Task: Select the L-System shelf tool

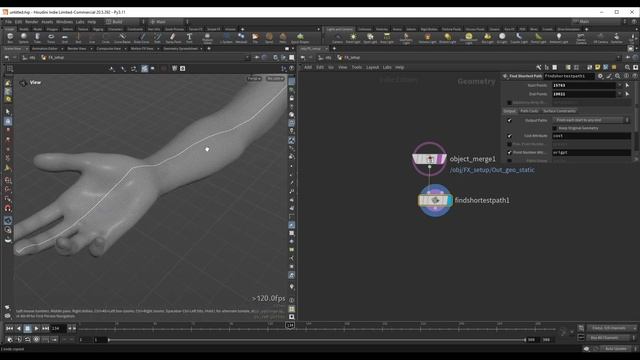Action: pyautogui.click(x=226, y=38)
